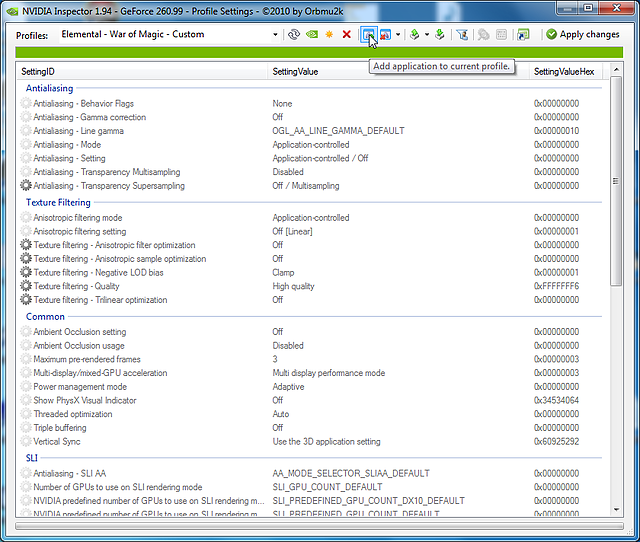Click the greyed-out gears toolbar icon
The image size is (640, 542).
coord(483,35)
